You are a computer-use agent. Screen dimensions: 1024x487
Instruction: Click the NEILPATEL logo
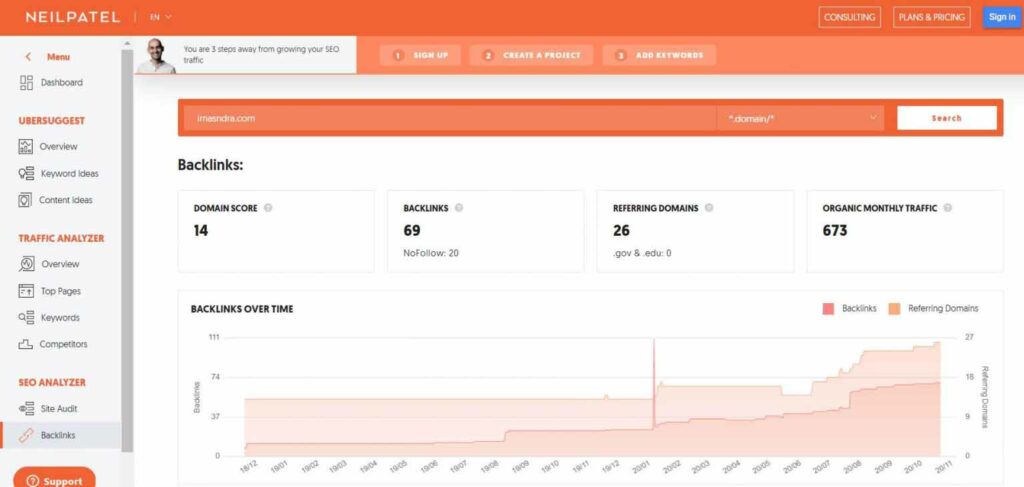pos(72,17)
